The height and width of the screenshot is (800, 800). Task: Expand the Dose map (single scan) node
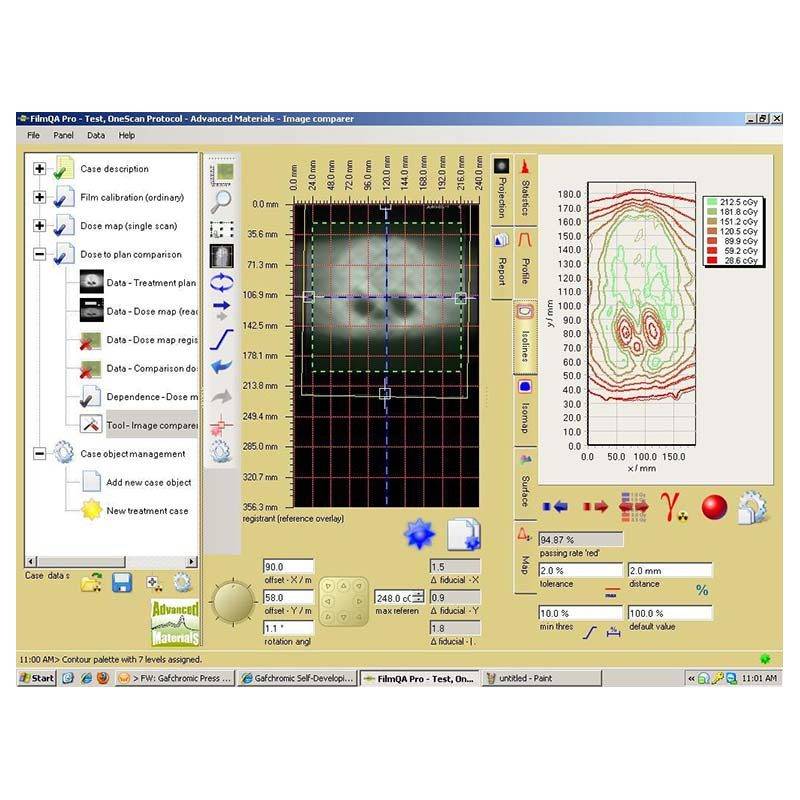click(x=39, y=226)
